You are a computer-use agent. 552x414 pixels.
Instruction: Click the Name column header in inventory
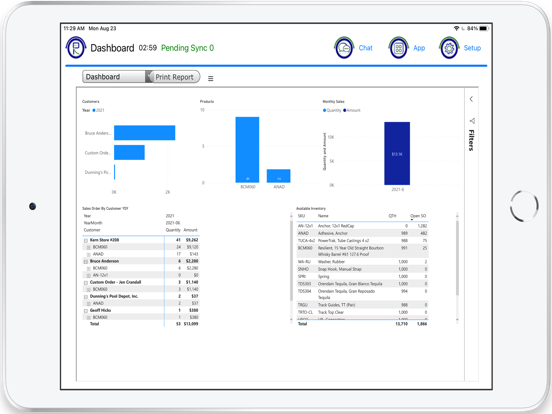click(323, 216)
